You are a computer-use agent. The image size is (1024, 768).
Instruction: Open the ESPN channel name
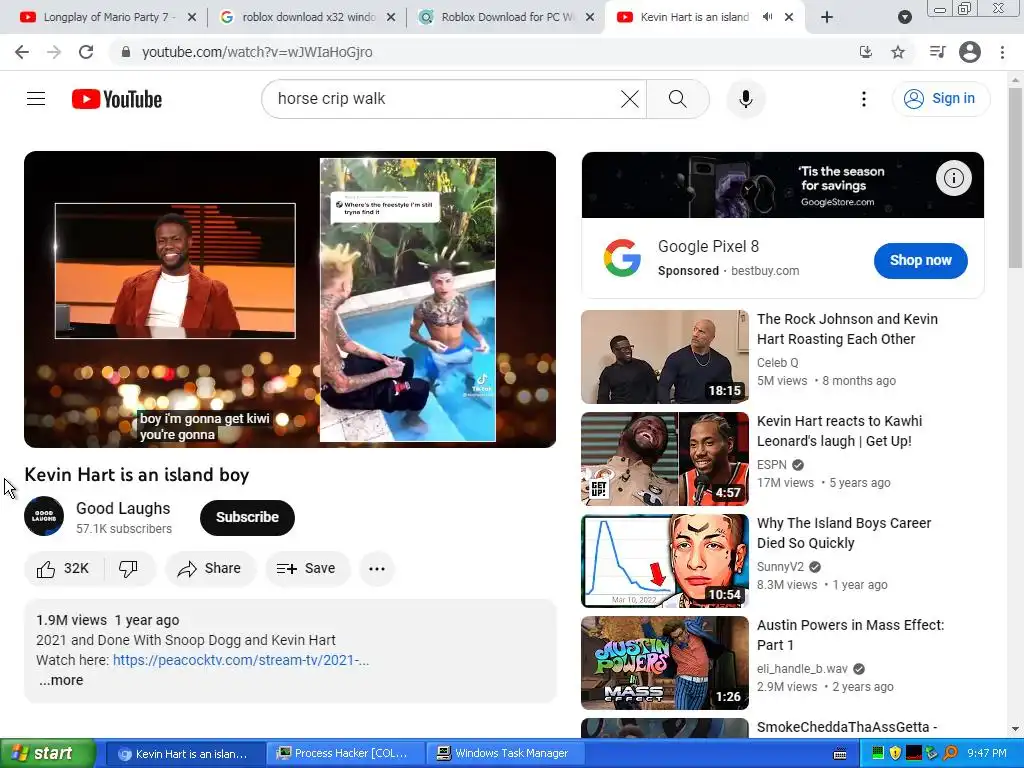click(772, 465)
